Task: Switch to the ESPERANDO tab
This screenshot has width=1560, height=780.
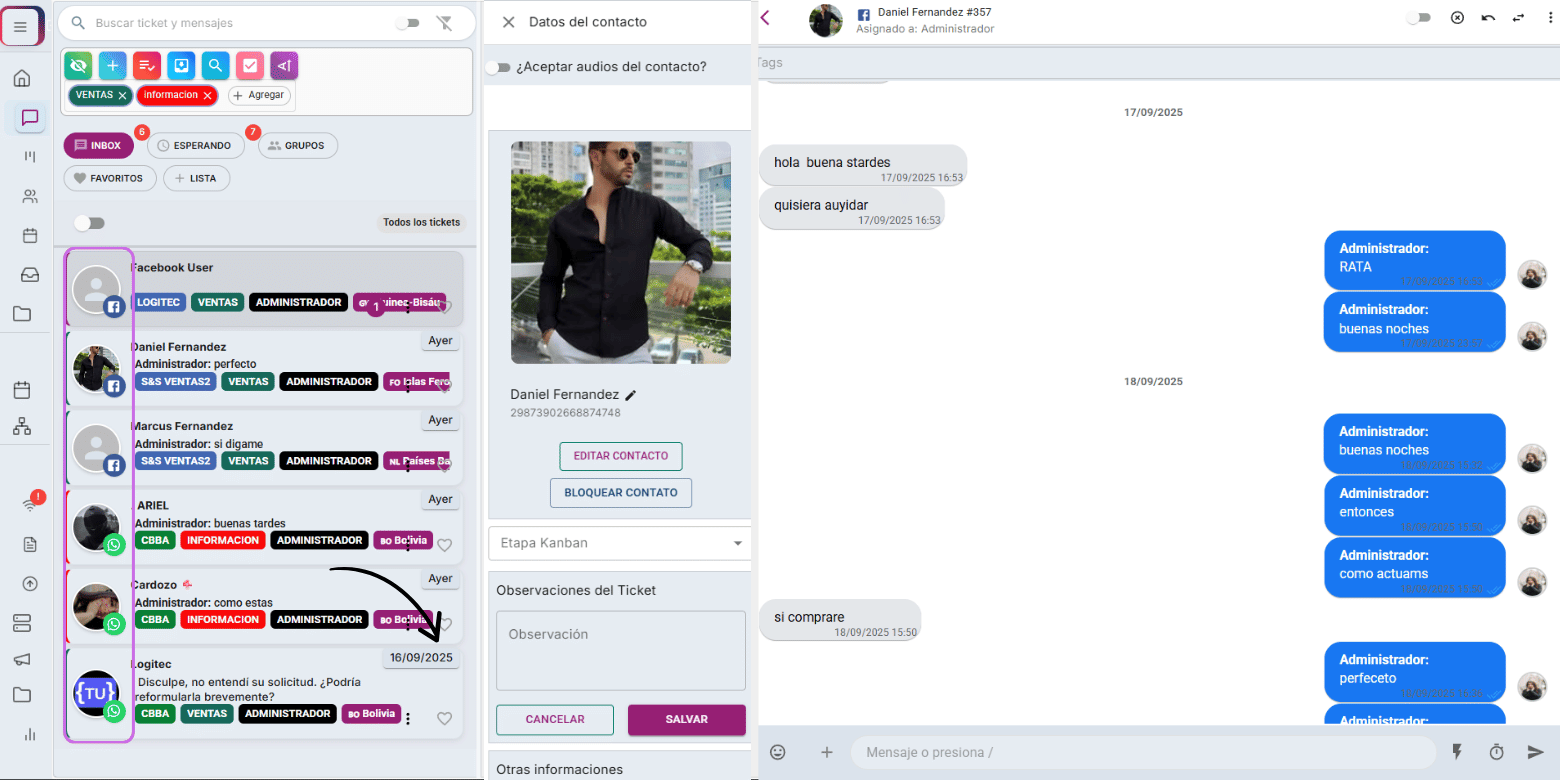Action: [195, 145]
